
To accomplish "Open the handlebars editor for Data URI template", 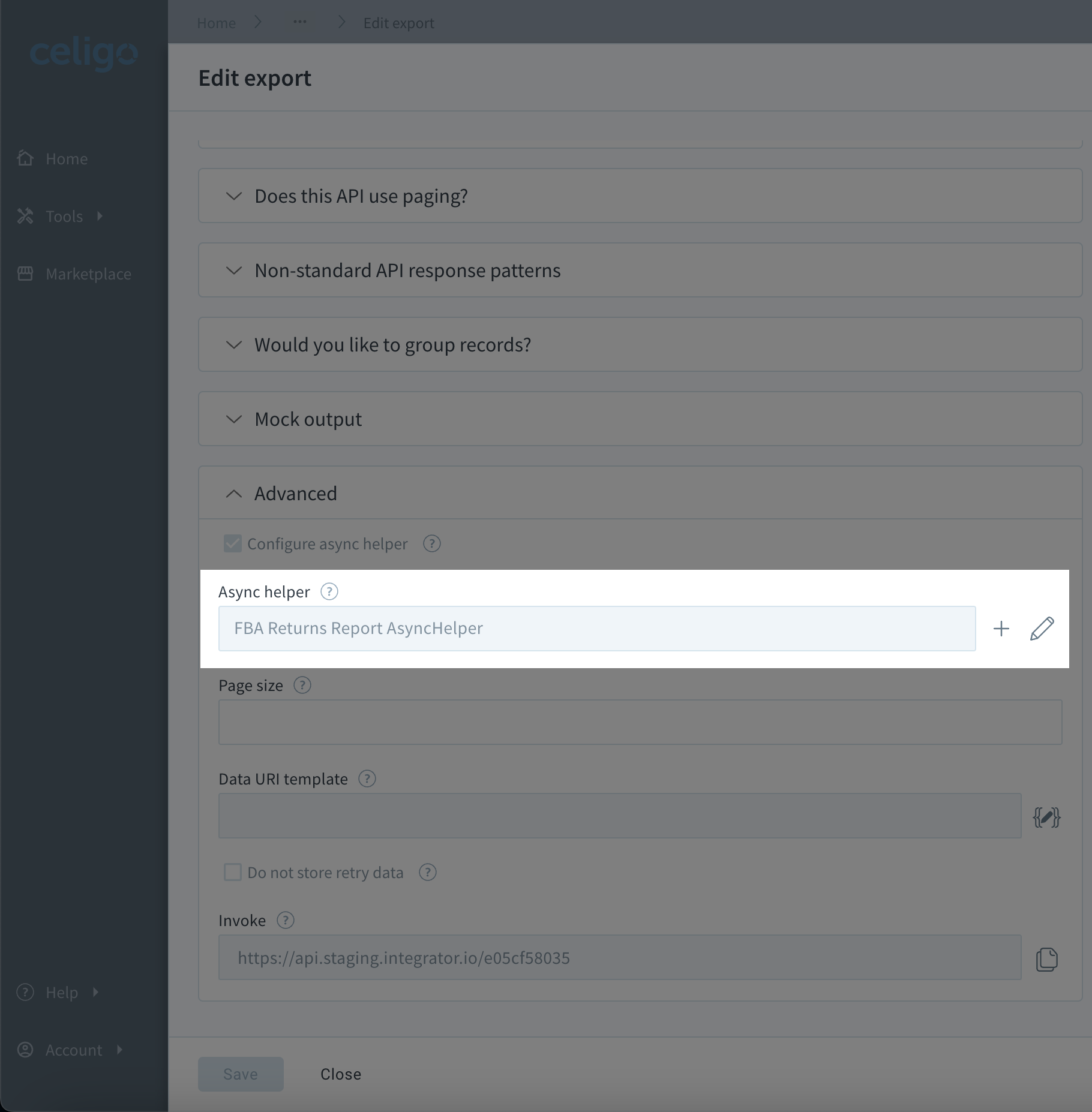I will [x=1046, y=817].
